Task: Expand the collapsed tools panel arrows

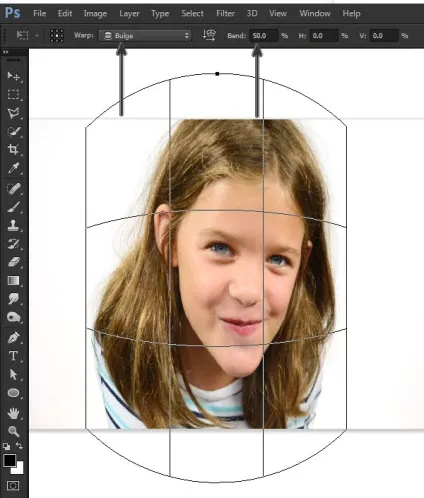Action: click(5, 52)
